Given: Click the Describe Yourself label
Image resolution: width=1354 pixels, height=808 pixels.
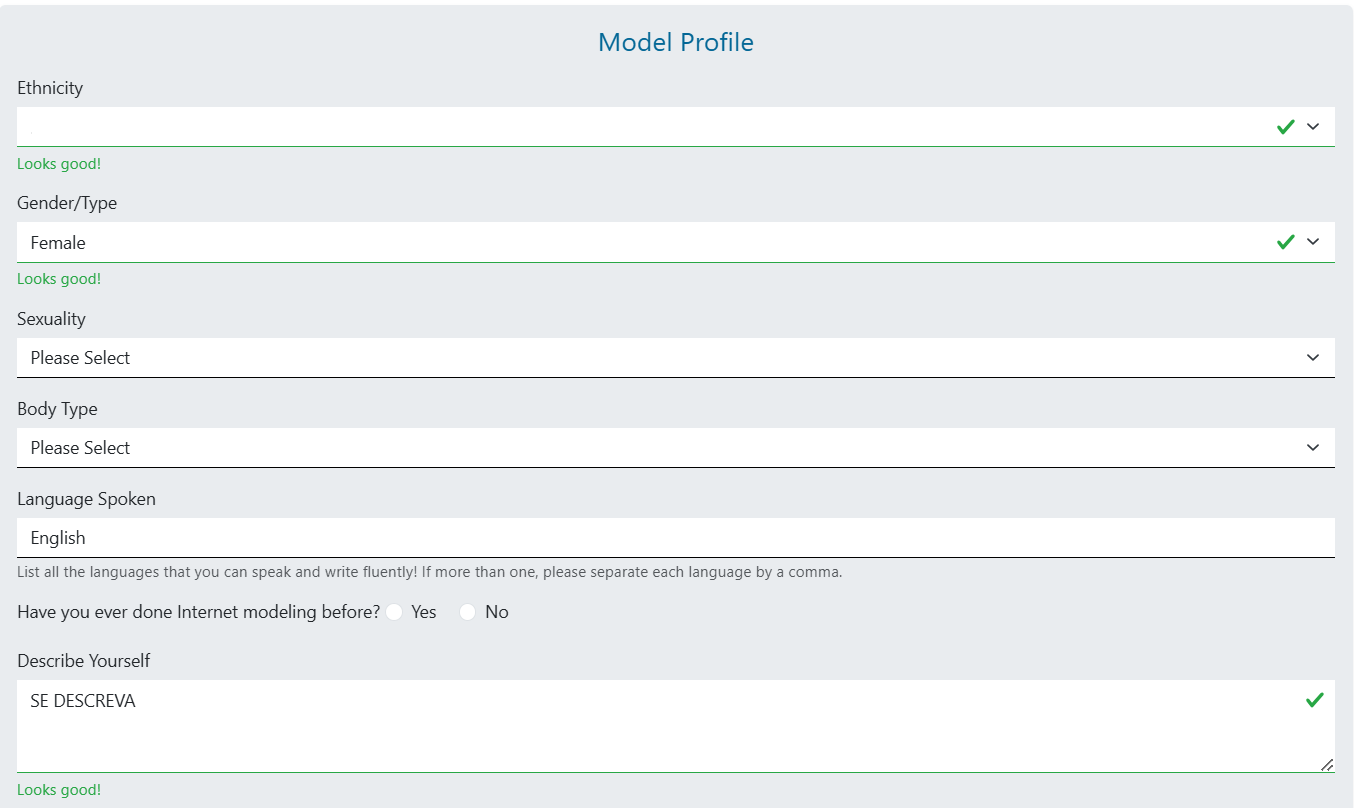Looking at the screenshot, I should click(84, 661).
